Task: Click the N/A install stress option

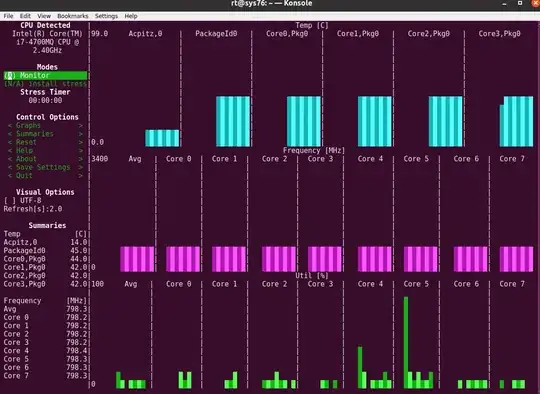Action: pyautogui.click(x=45, y=84)
